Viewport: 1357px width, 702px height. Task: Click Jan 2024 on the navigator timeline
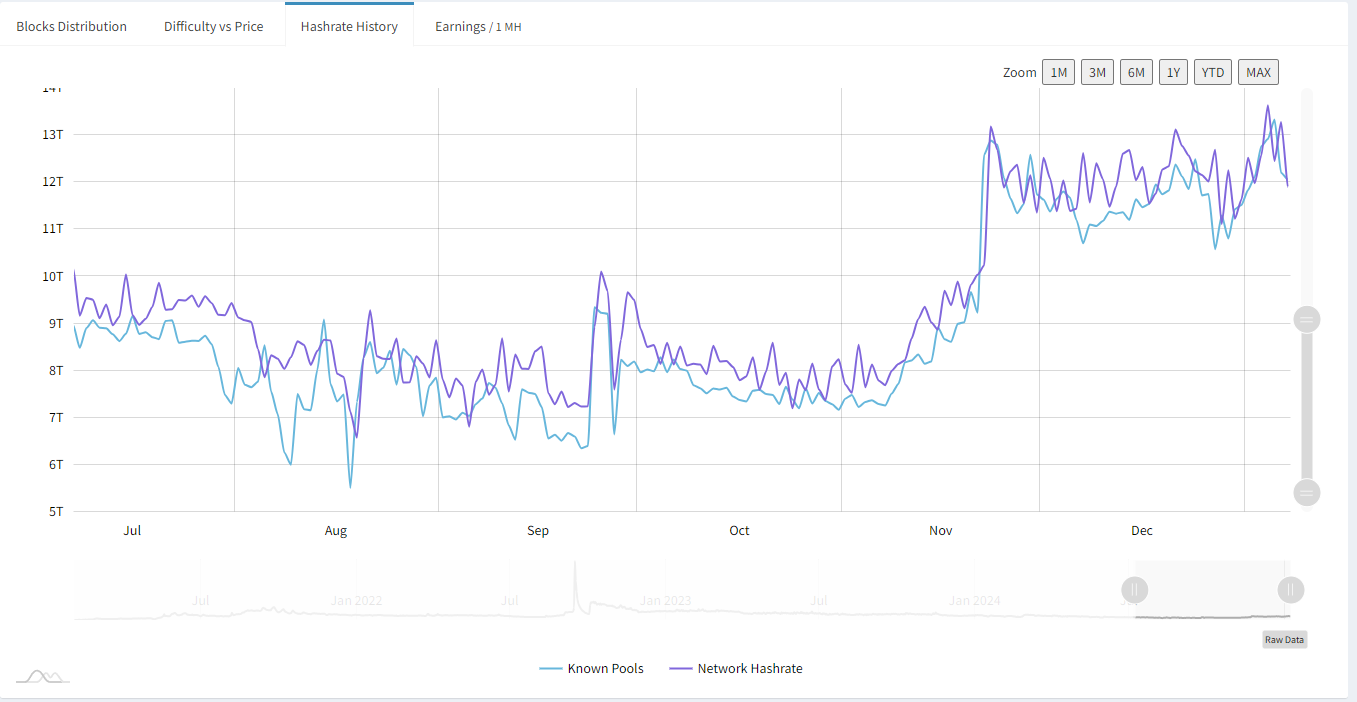973,600
